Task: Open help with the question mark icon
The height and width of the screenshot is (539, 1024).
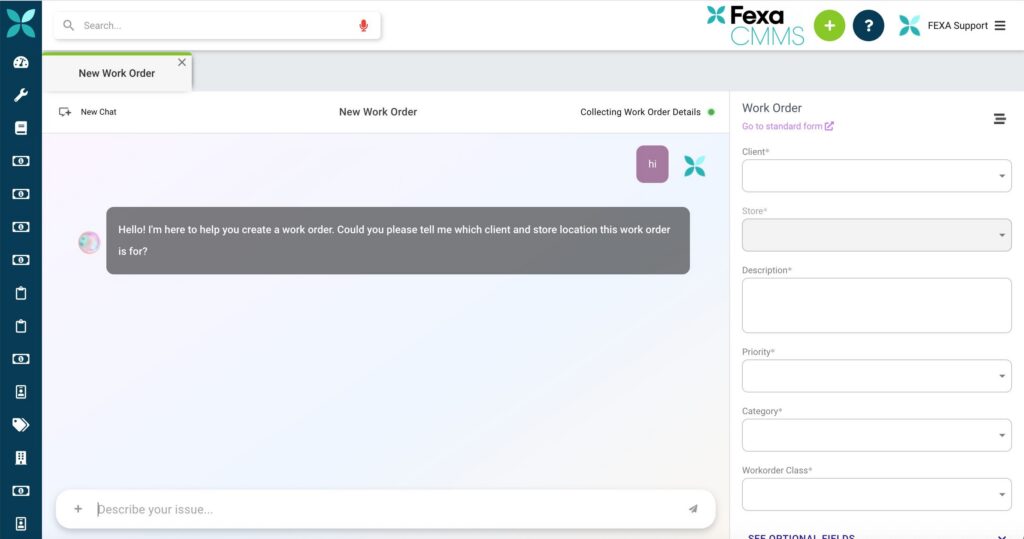Action: pyautogui.click(x=868, y=25)
